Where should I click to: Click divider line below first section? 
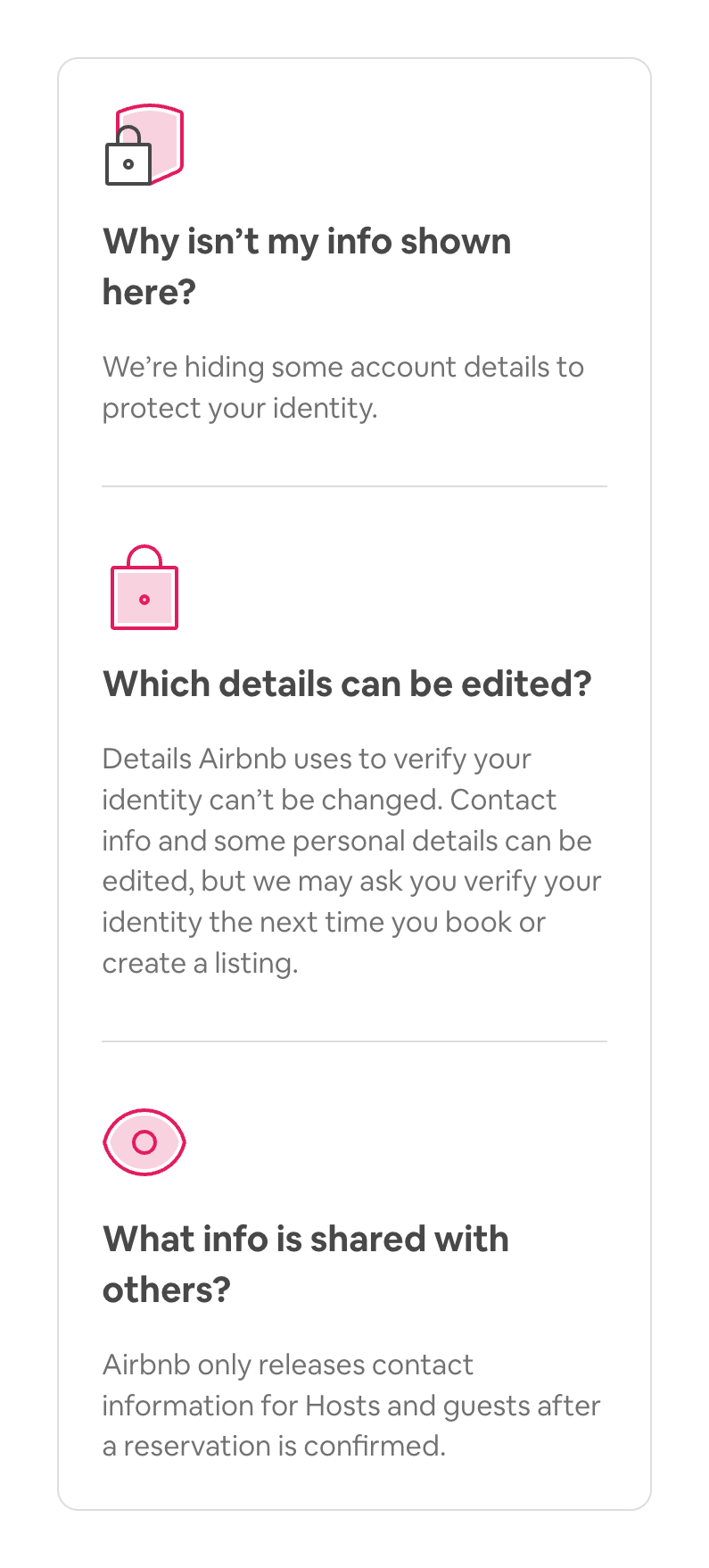354,486
